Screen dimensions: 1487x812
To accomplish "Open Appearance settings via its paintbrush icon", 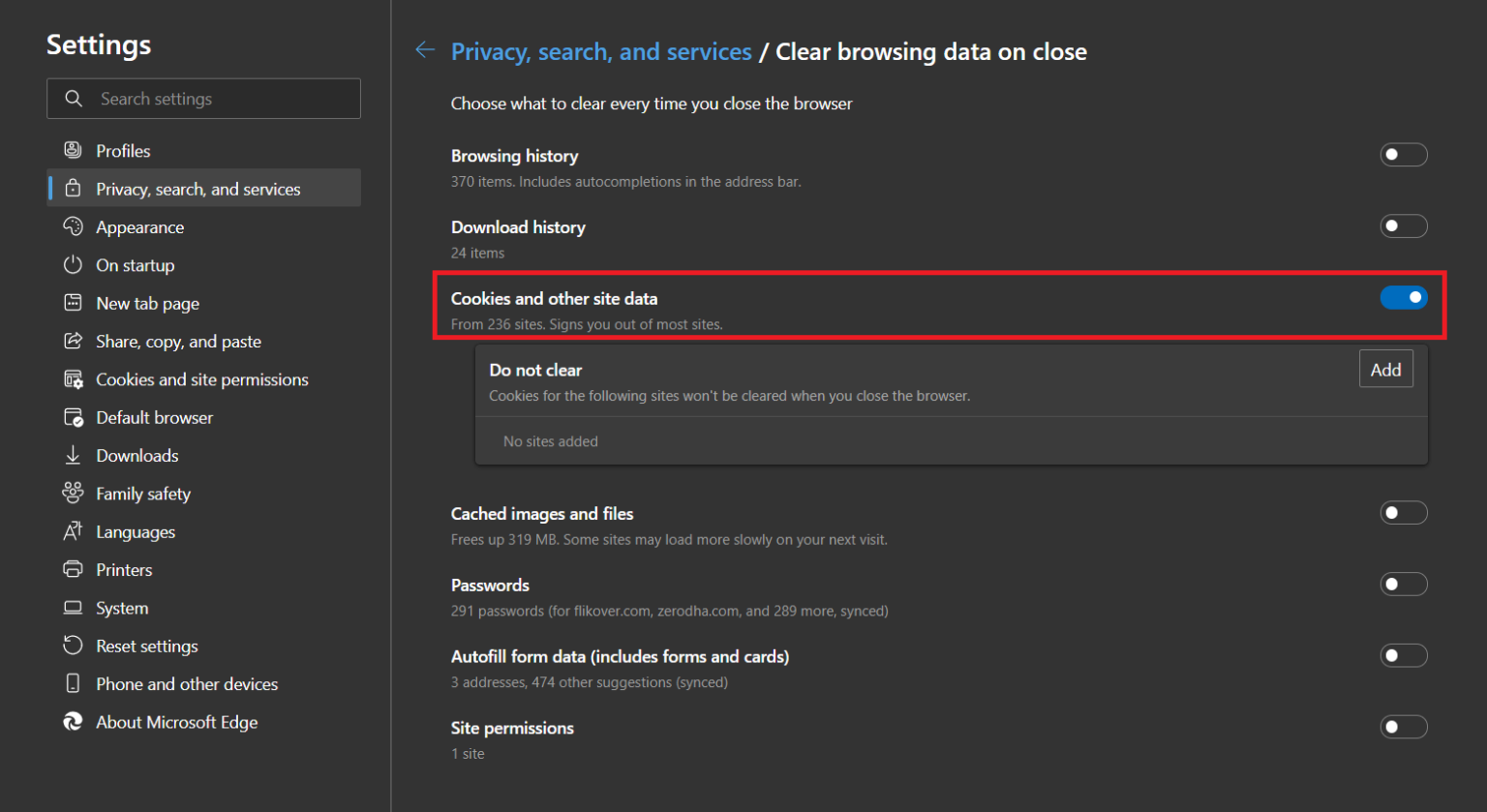I will (x=73, y=226).
